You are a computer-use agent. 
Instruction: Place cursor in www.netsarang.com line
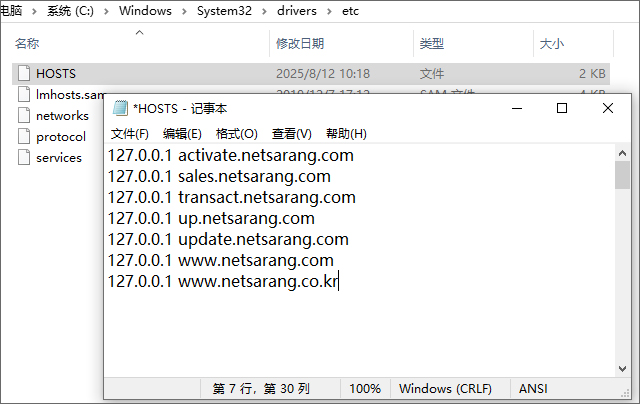tap(220, 260)
